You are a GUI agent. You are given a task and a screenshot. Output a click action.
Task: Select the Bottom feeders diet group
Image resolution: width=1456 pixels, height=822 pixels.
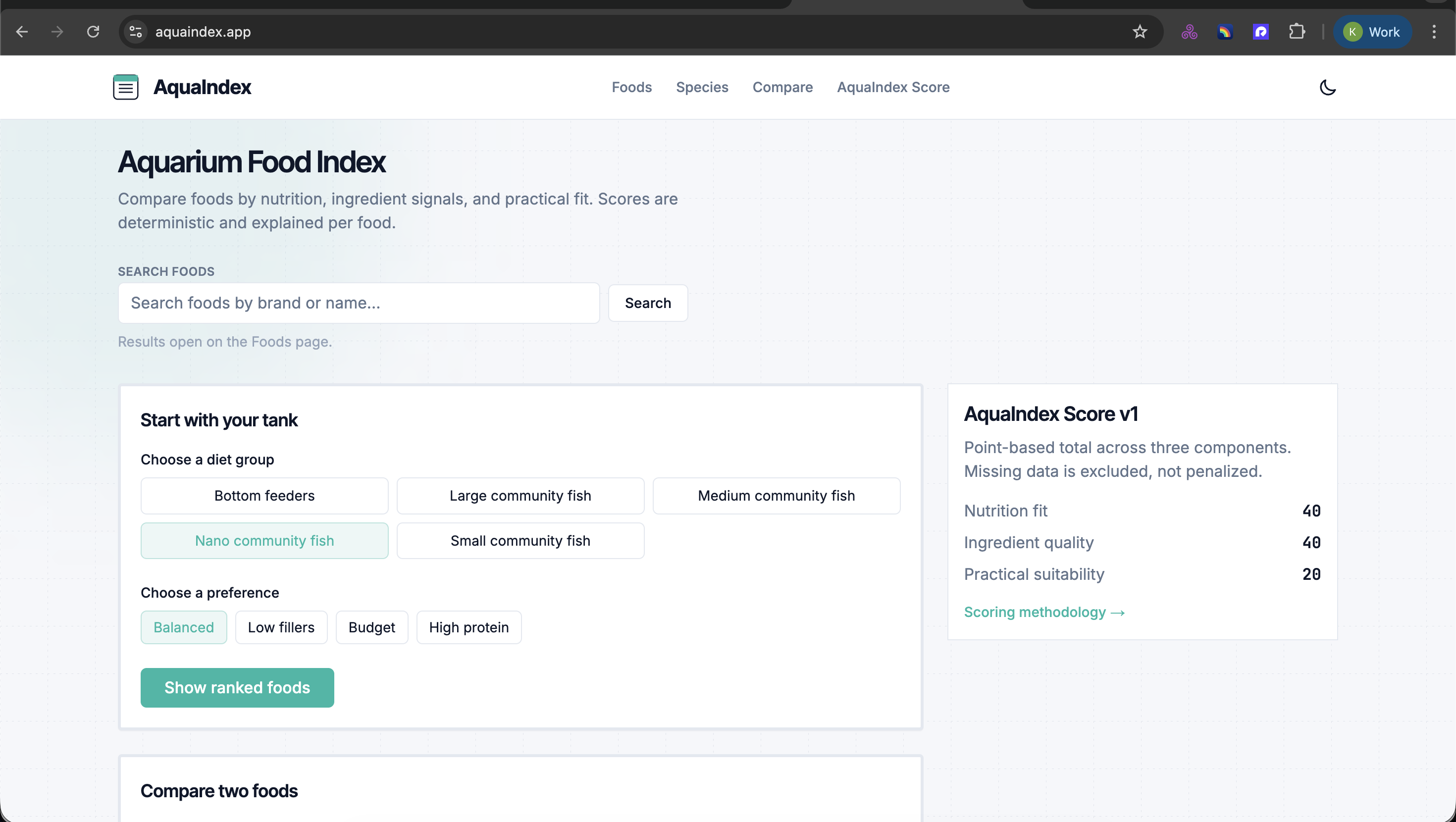point(264,495)
